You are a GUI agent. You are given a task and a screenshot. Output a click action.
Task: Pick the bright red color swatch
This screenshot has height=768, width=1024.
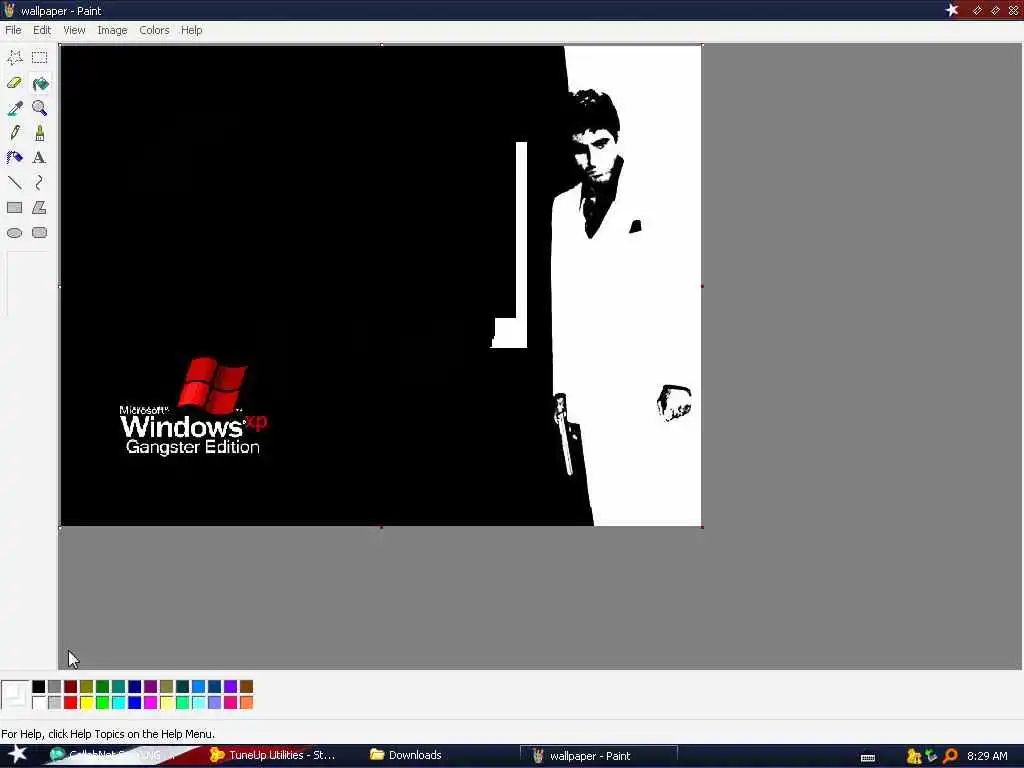pos(71,703)
